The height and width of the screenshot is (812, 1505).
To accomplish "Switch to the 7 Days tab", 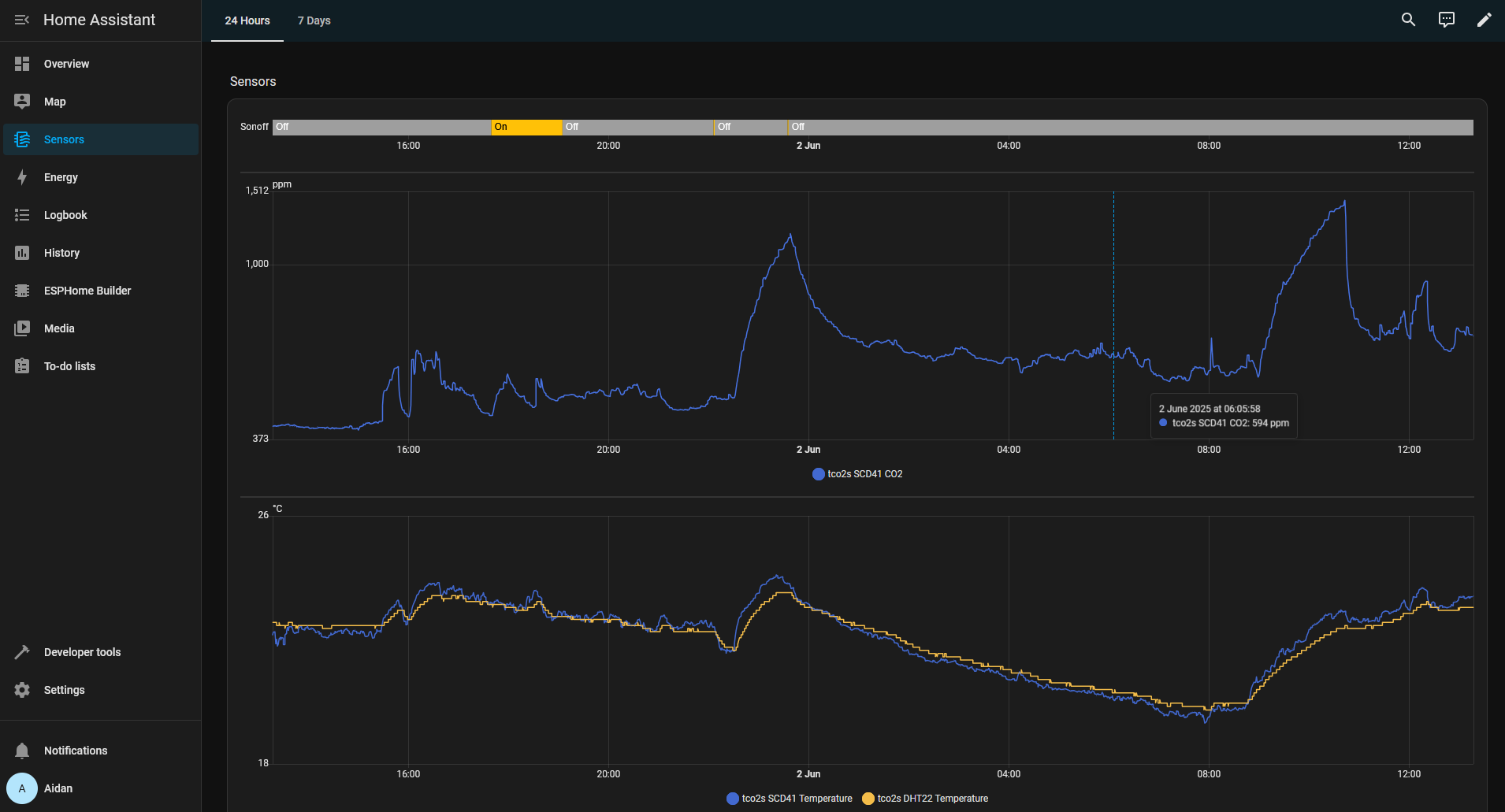I will [314, 20].
